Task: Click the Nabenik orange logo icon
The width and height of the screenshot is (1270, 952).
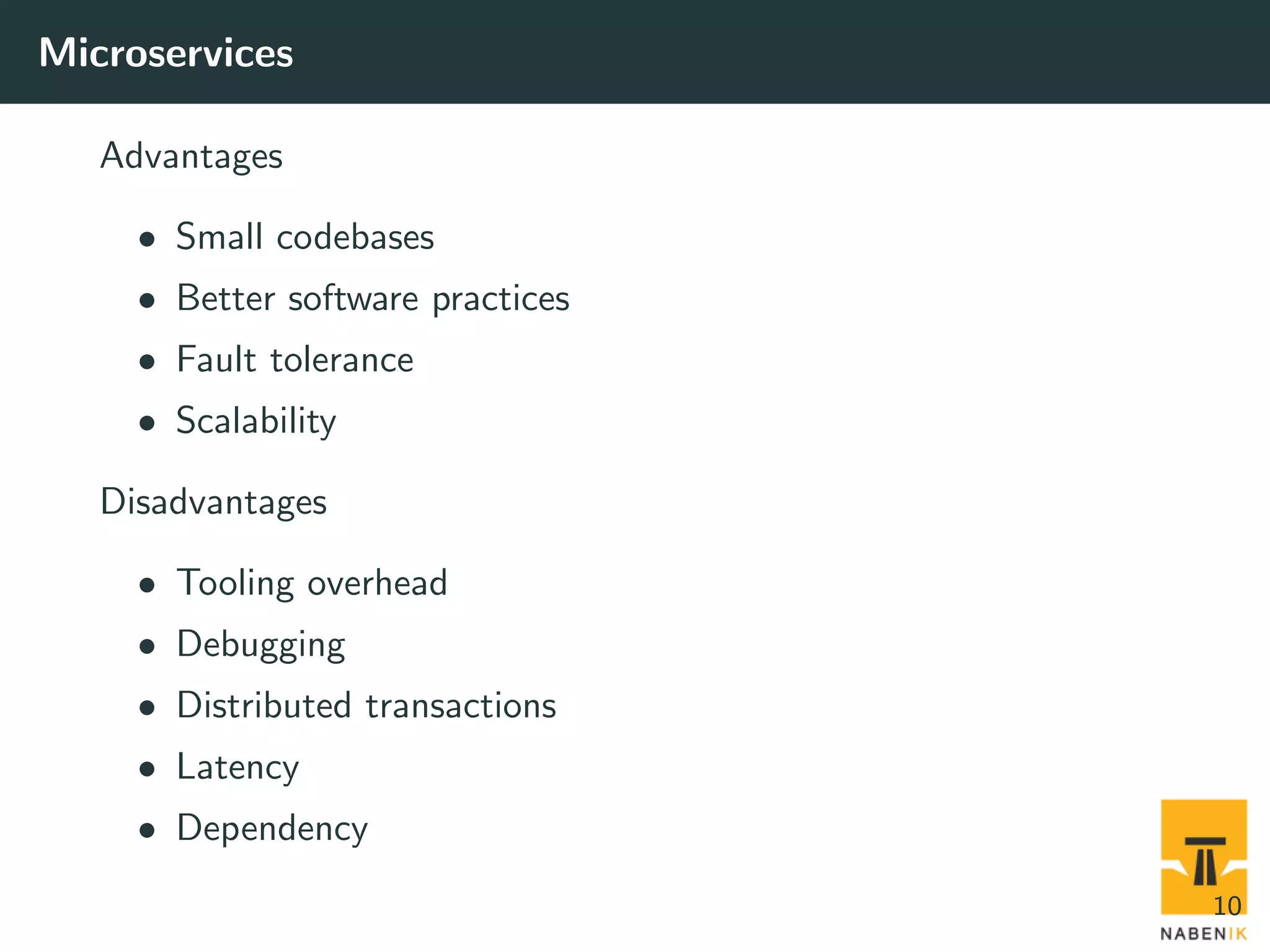Action: pos(1204,857)
